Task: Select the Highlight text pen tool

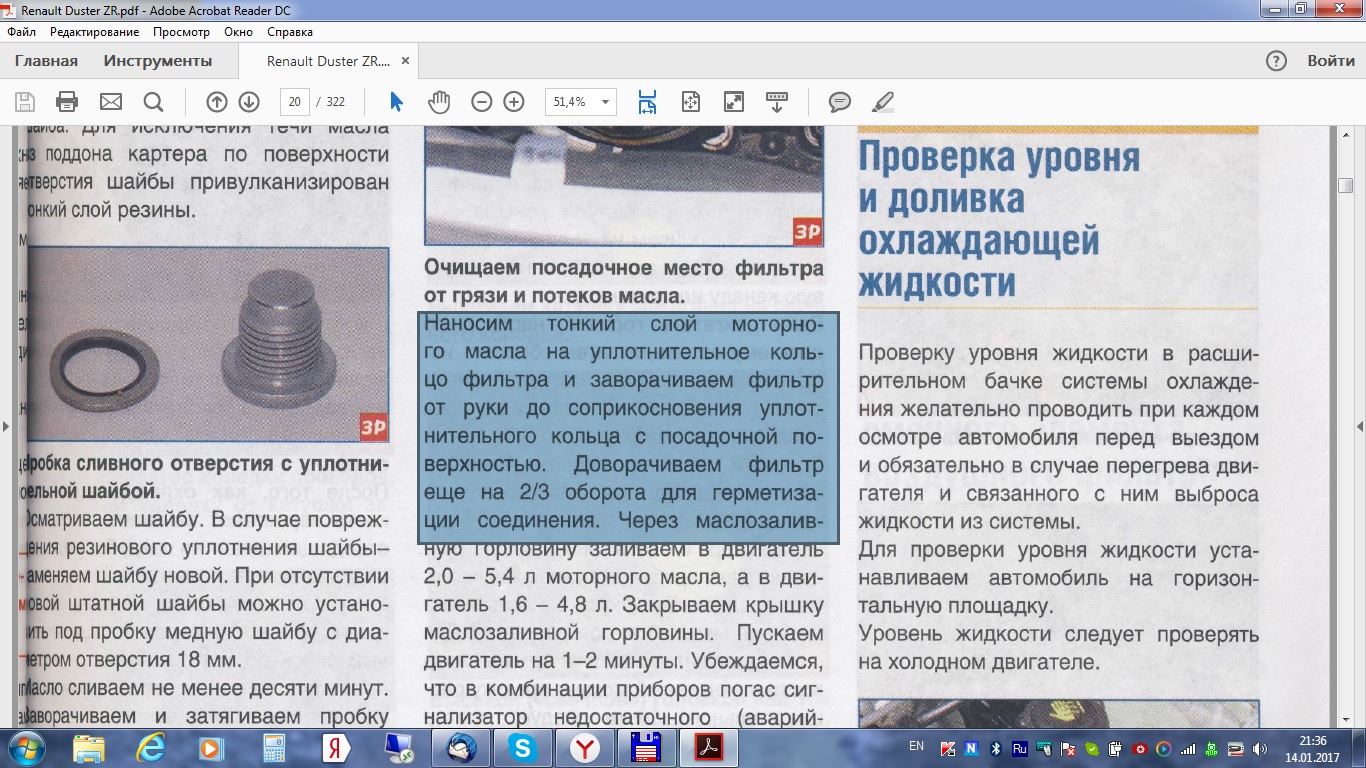Action: pyautogui.click(x=882, y=102)
